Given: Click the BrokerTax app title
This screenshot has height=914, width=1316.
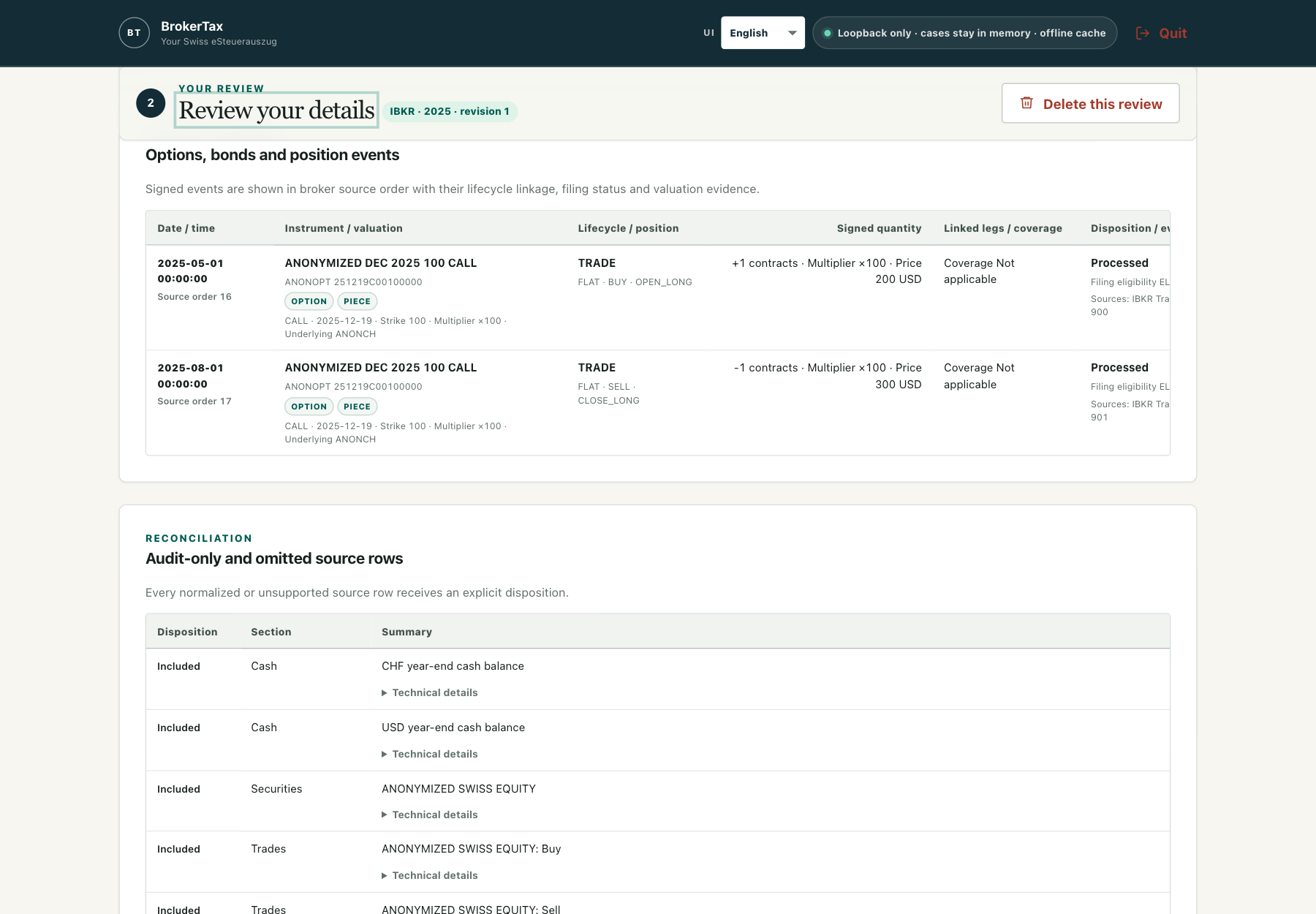Looking at the screenshot, I should pyautogui.click(x=192, y=26).
